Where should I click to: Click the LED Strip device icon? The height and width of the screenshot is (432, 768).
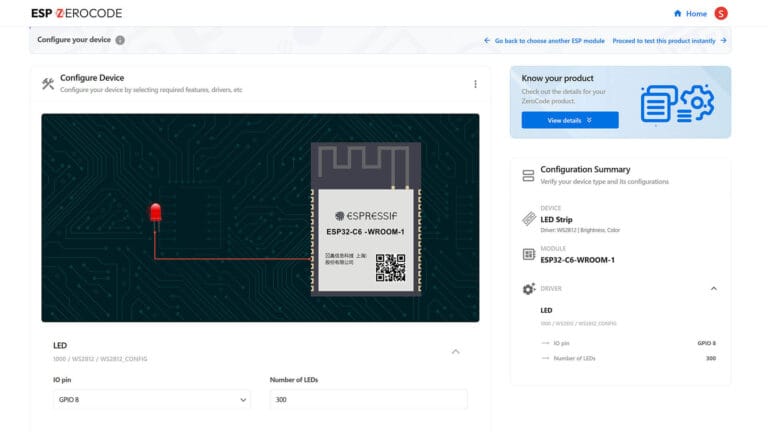528,219
